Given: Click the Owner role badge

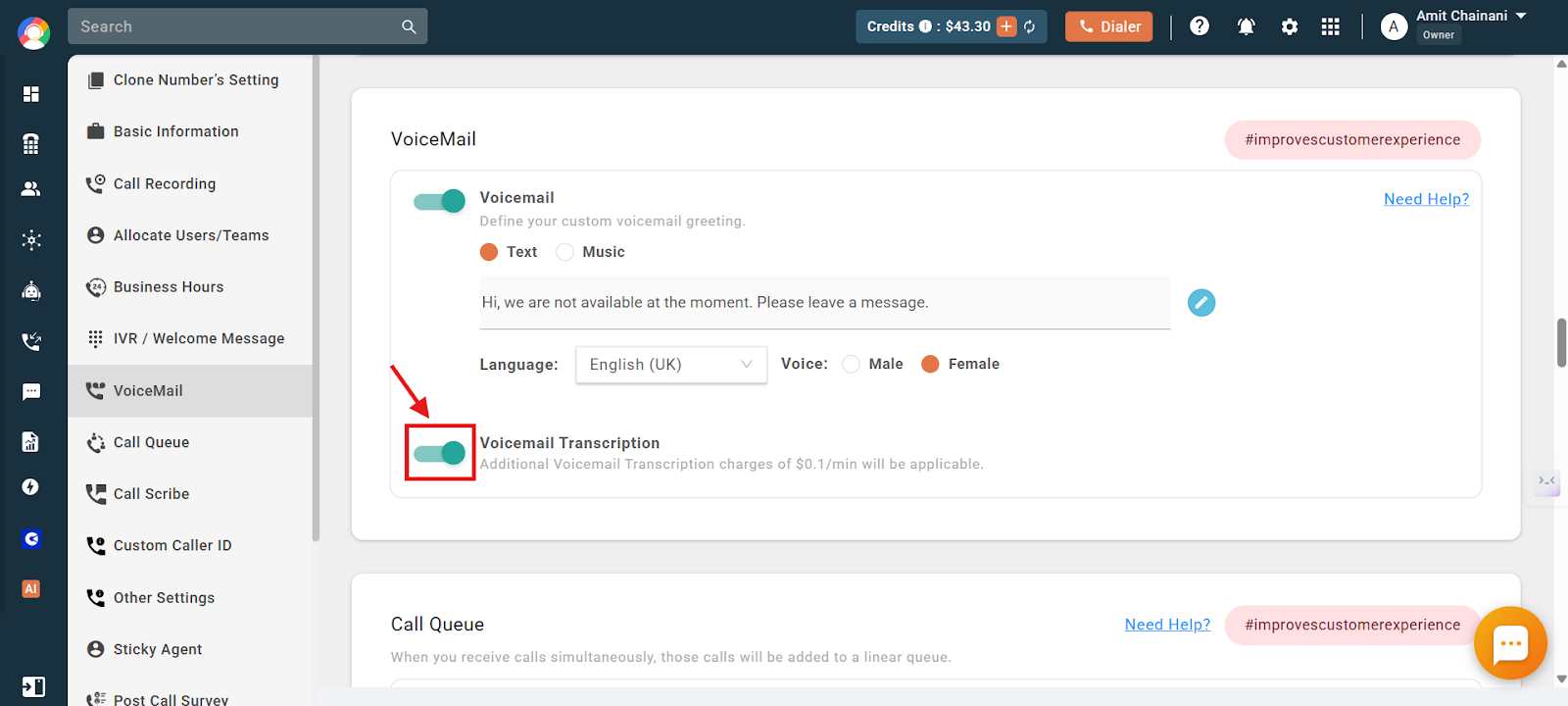Looking at the screenshot, I should point(1439,35).
